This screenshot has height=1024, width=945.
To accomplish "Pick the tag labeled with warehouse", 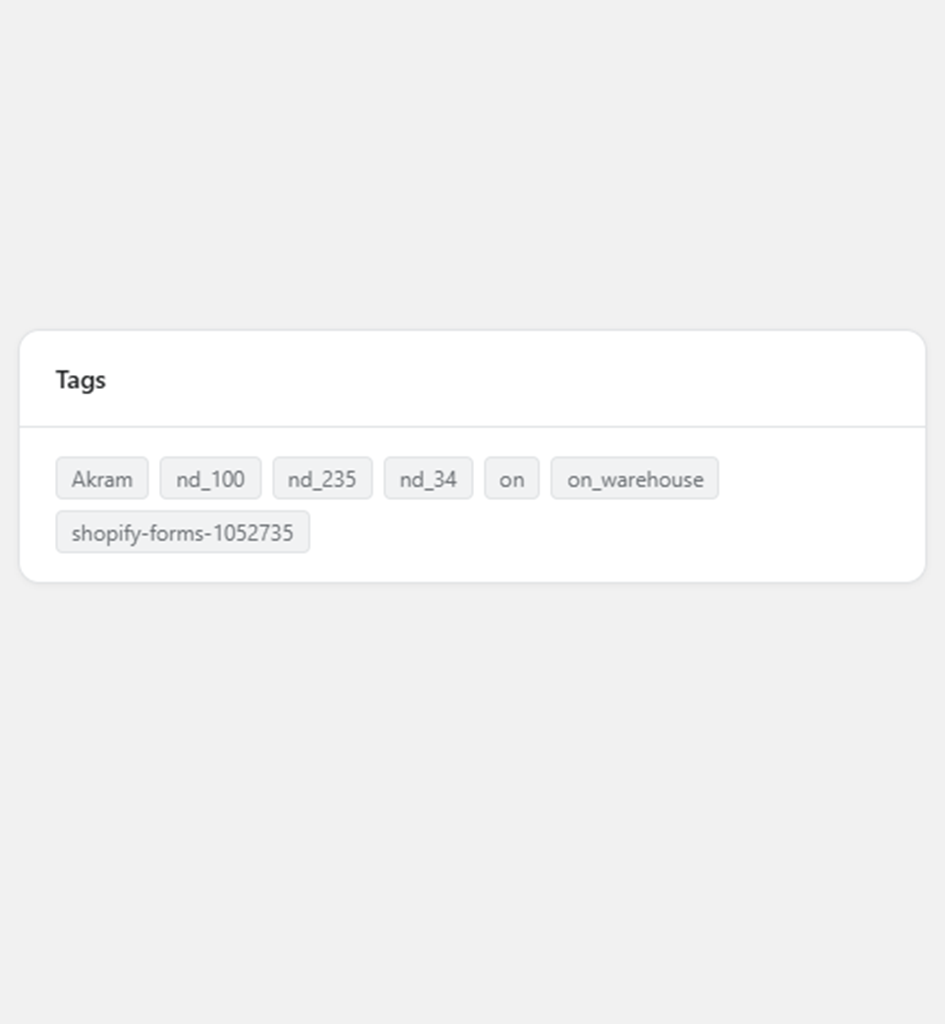I will click(x=635, y=479).
